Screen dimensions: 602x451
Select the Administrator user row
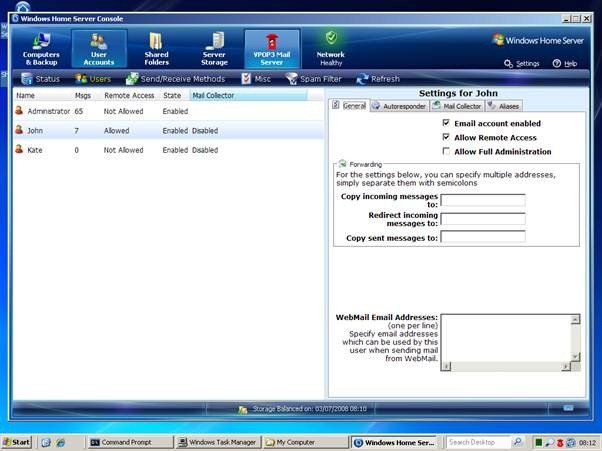[168, 111]
